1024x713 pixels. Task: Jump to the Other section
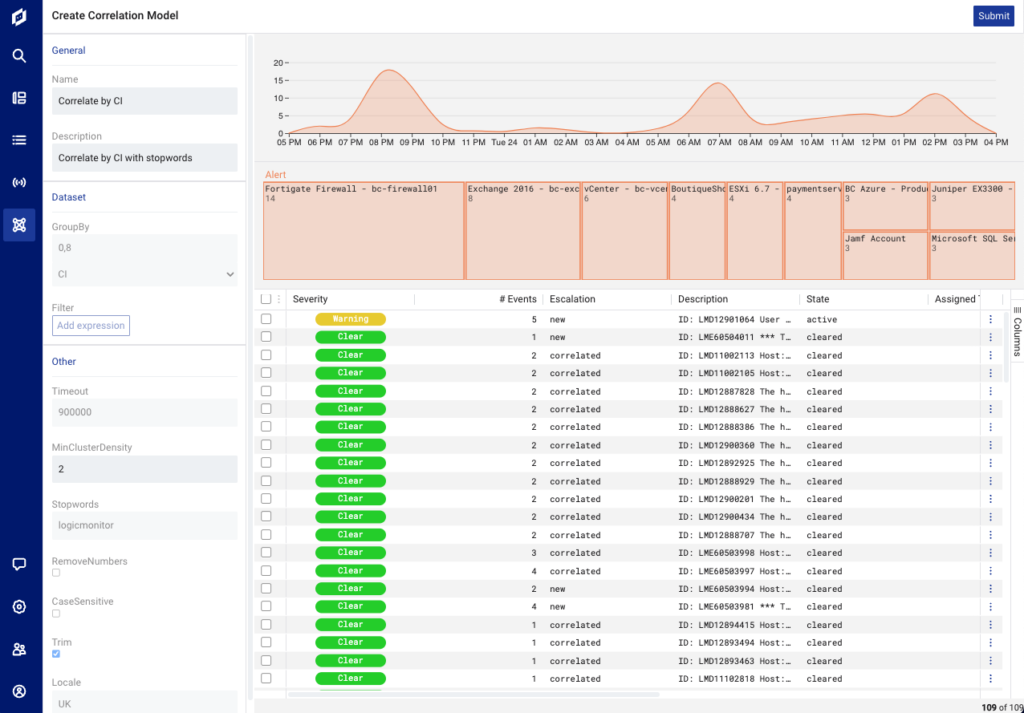(x=64, y=362)
